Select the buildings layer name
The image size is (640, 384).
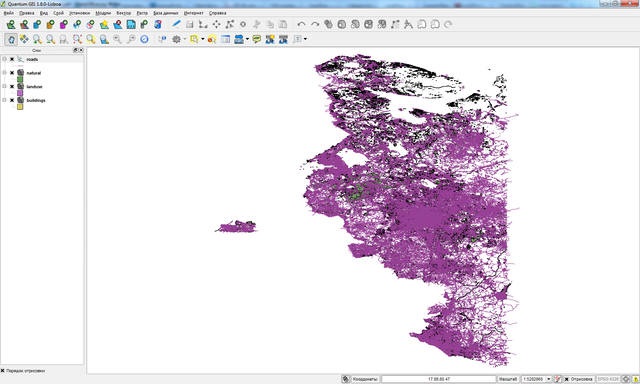(x=36, y=100)
